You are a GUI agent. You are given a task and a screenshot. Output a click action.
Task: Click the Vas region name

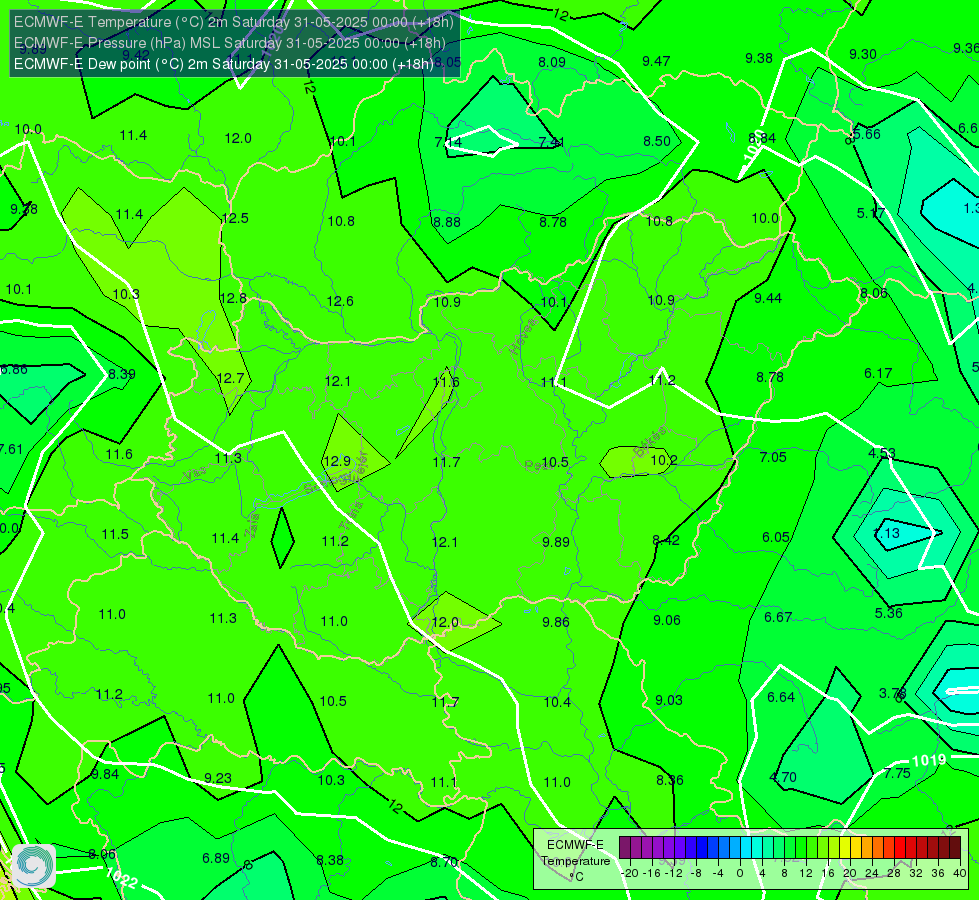[195, 475]
